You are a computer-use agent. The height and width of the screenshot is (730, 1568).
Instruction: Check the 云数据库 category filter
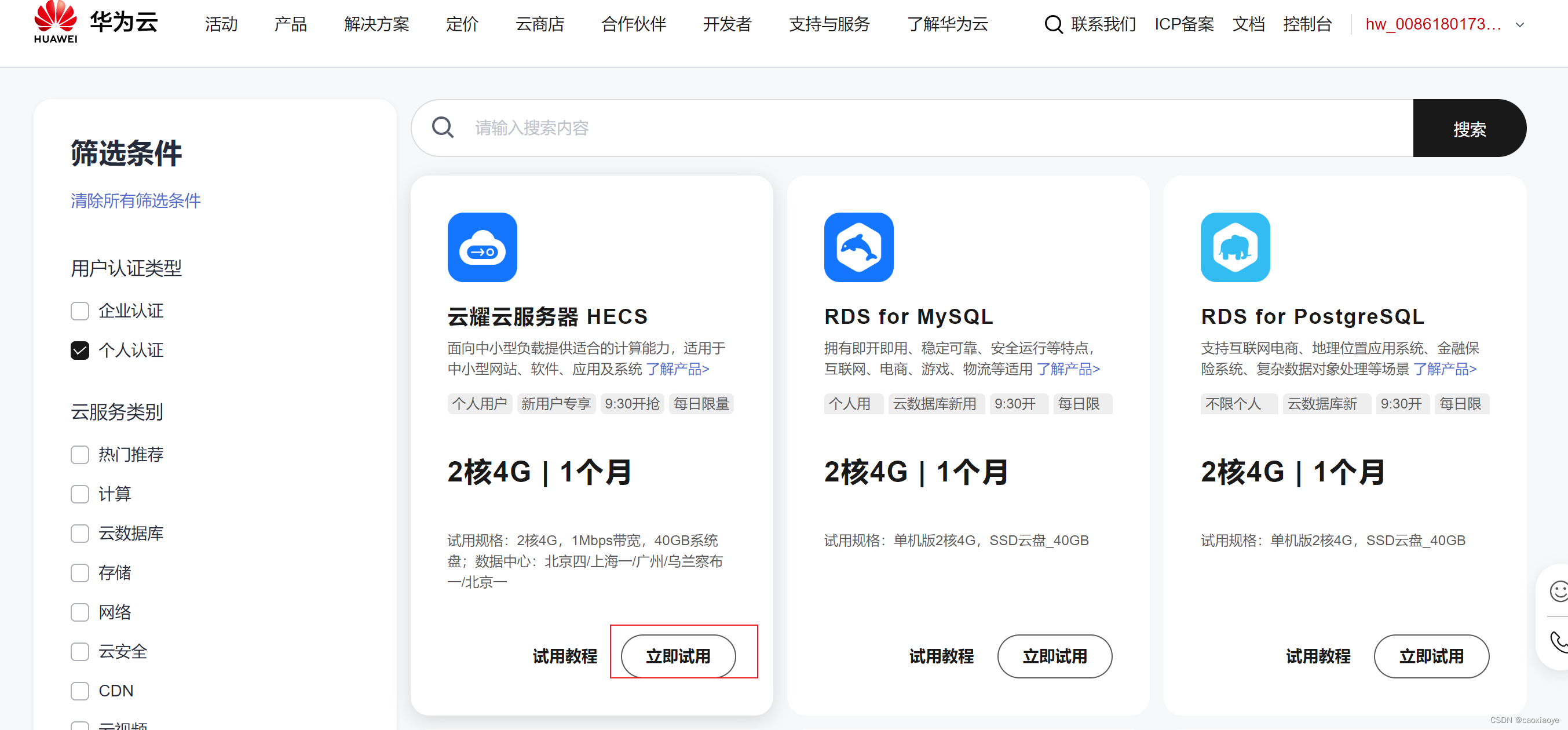[80, 533]
